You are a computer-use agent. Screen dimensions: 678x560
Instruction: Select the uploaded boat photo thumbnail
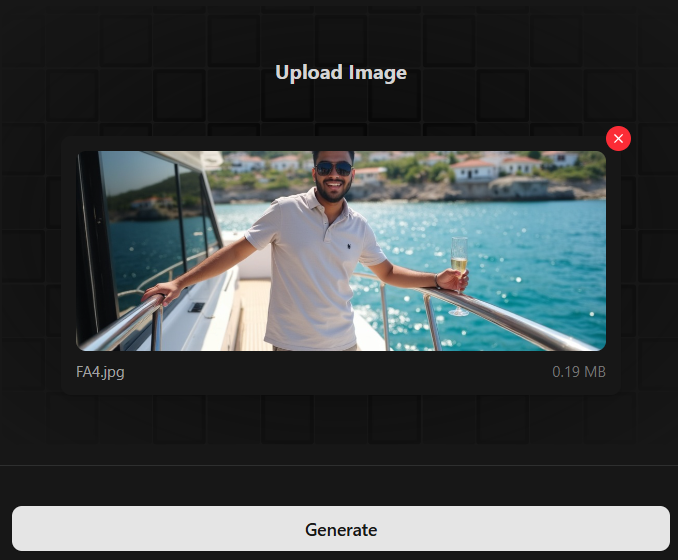pos(341,250)
